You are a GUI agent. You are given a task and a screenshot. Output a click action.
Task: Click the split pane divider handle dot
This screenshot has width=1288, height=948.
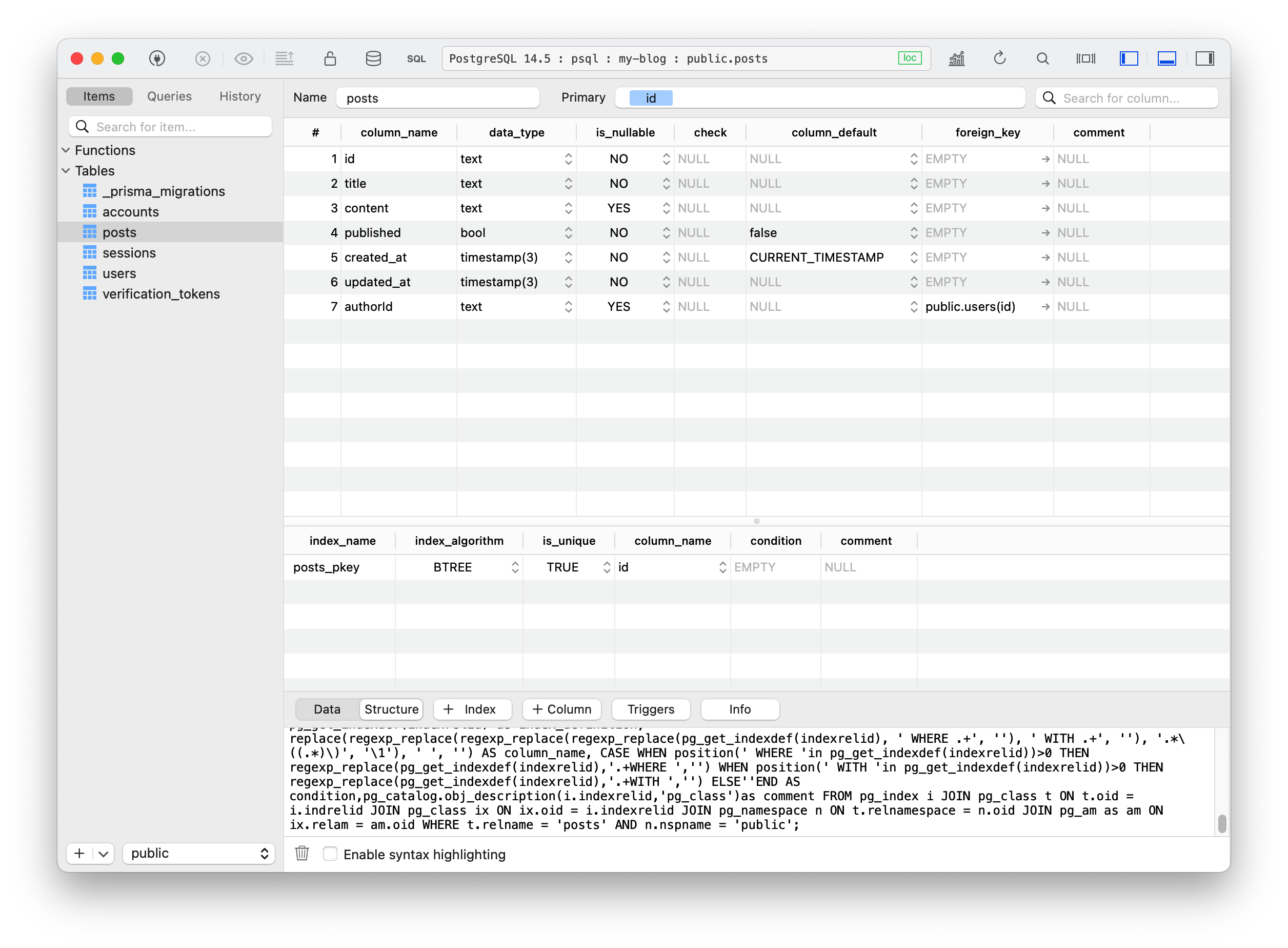pos(756,521)
